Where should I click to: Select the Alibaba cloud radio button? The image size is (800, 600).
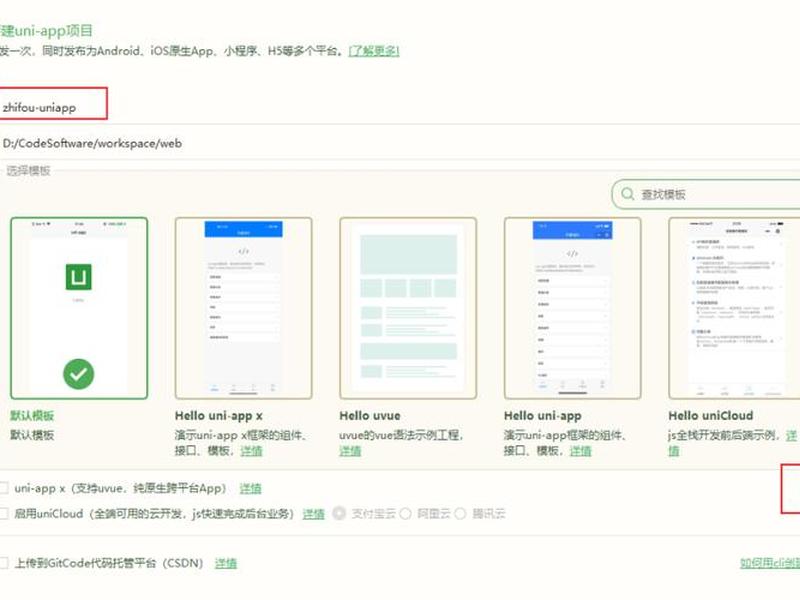tap(406, 513)
